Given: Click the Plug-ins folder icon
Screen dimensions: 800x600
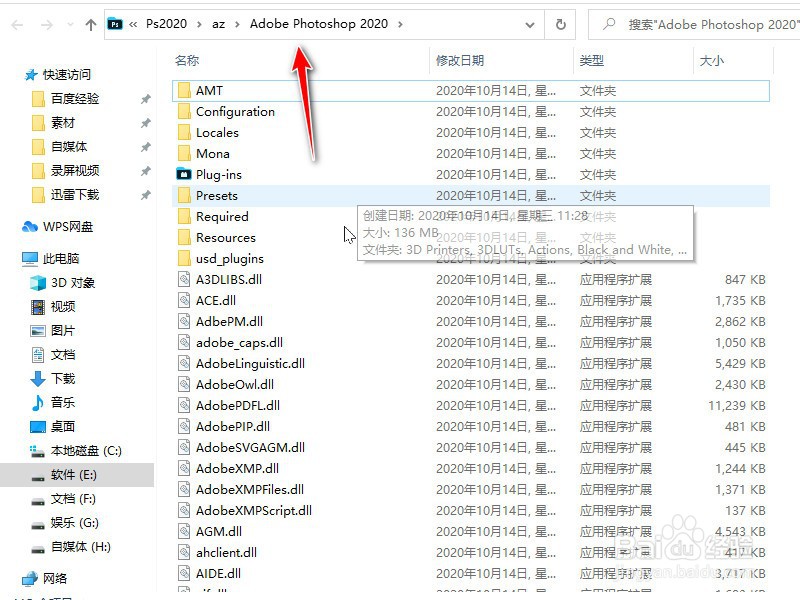Looking at the screenshot, I should tap(184, 174).
